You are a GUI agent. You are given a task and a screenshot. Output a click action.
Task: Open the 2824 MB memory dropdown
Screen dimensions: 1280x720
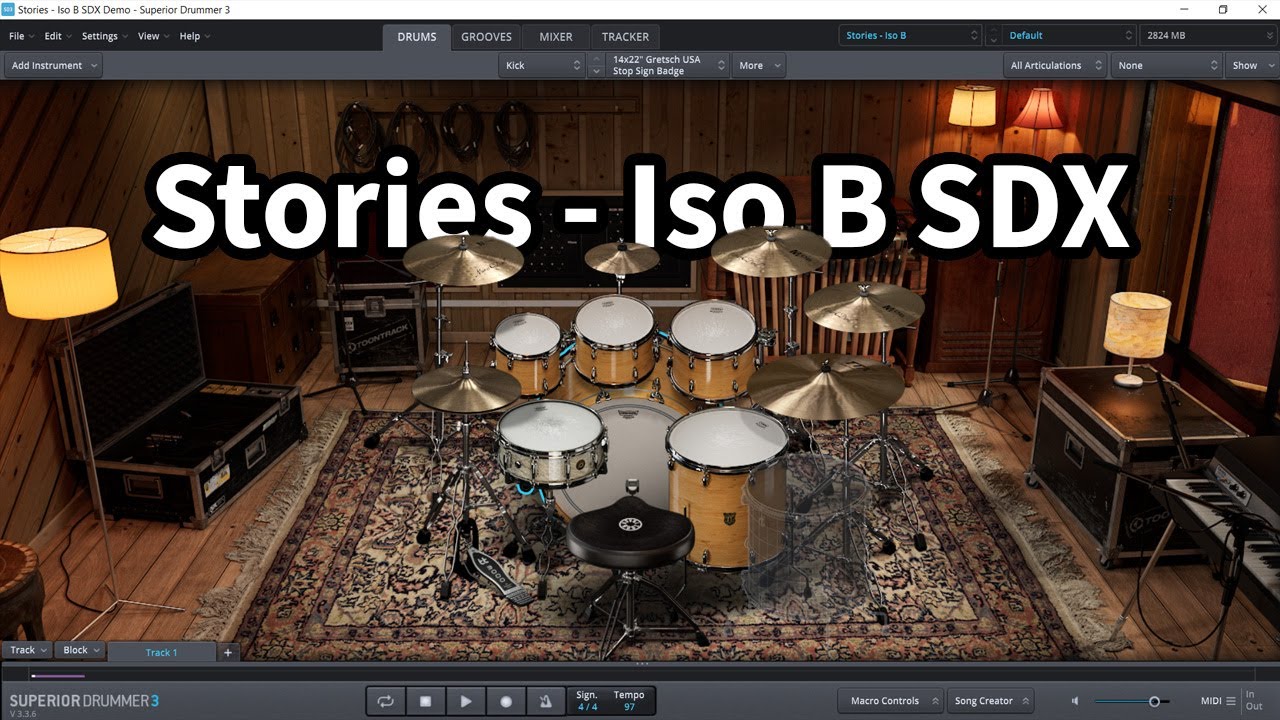click(x=1208, y=35)
